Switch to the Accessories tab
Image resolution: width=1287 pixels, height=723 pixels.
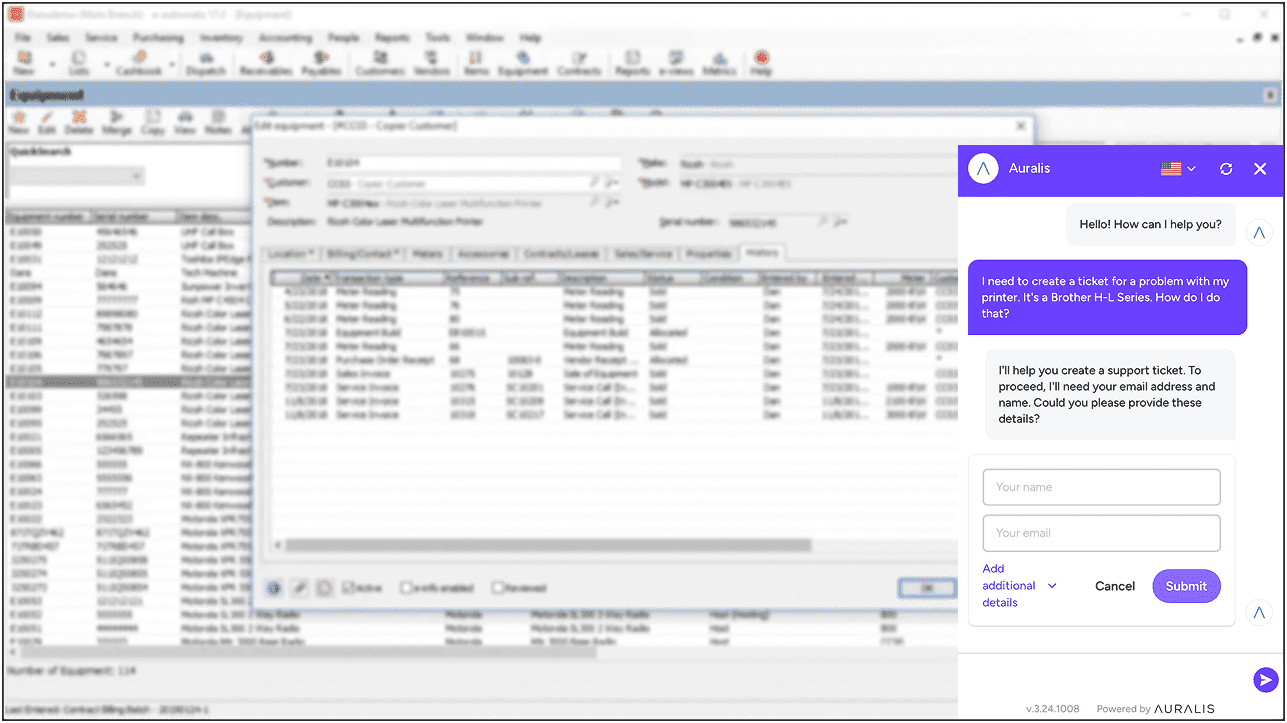tap(483, 254)
